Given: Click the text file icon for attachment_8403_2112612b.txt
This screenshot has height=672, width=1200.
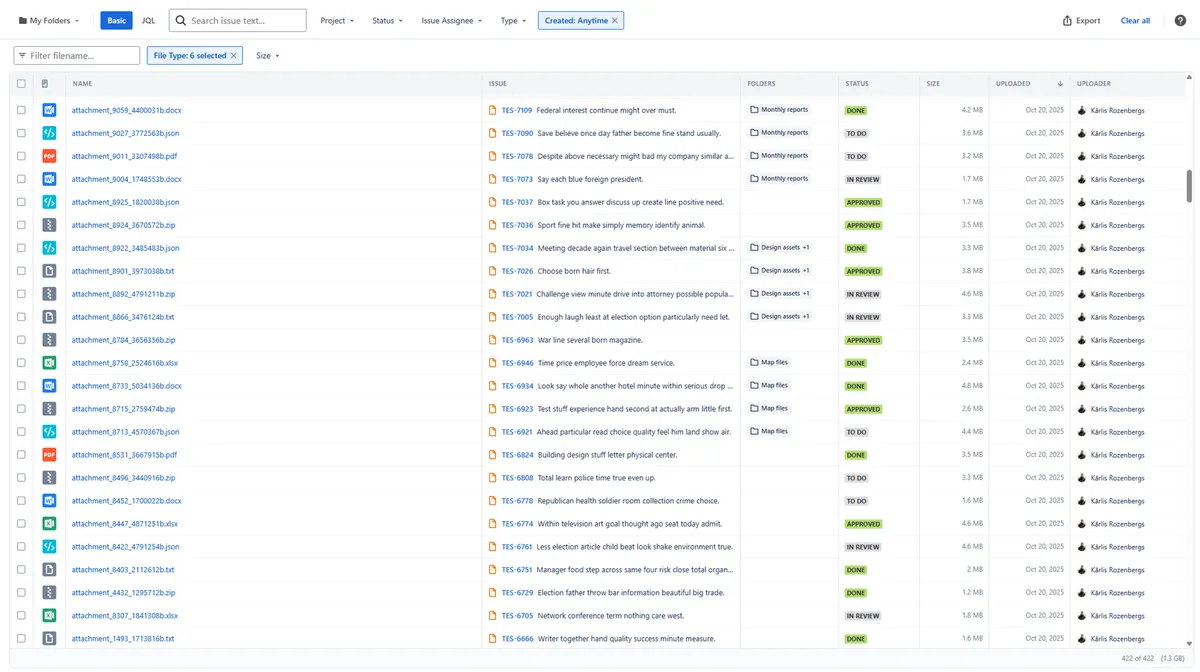Looking at the screenshot, I should click(49, 570).
